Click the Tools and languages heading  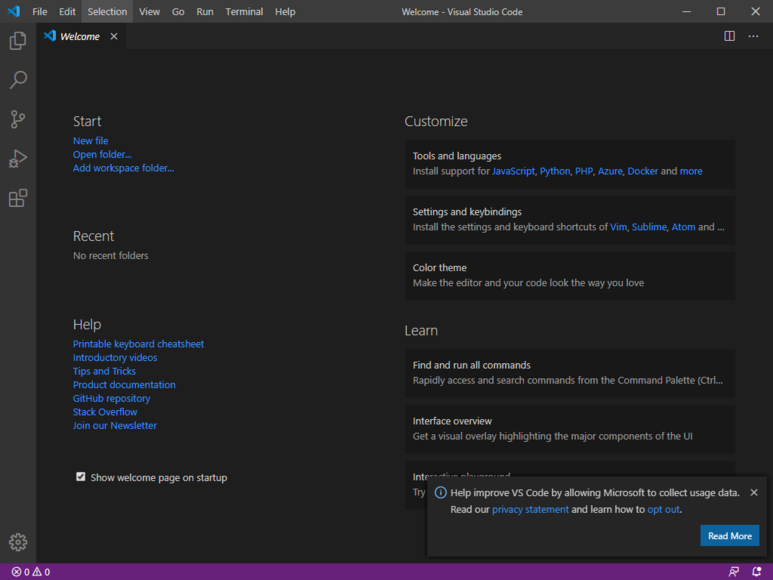457,156
